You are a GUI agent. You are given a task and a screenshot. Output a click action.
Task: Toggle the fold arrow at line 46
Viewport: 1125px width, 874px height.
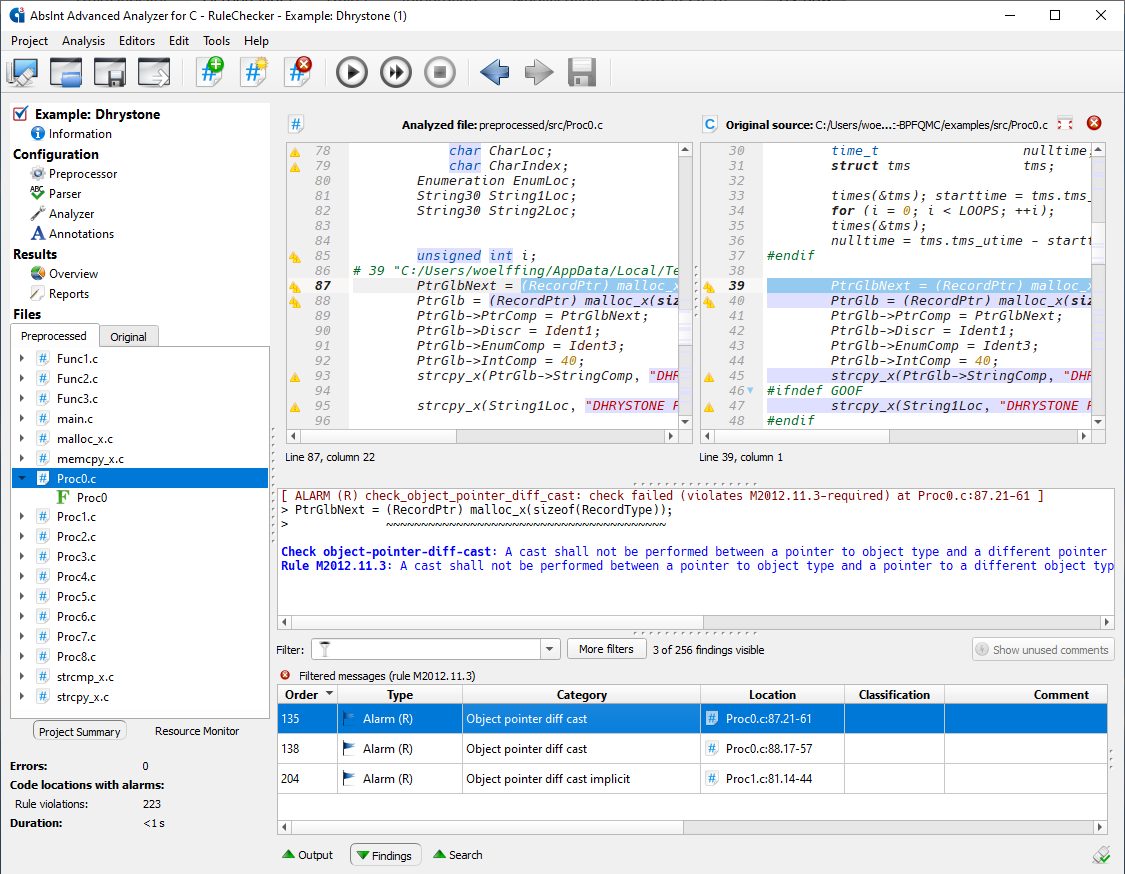click(750, 391)
